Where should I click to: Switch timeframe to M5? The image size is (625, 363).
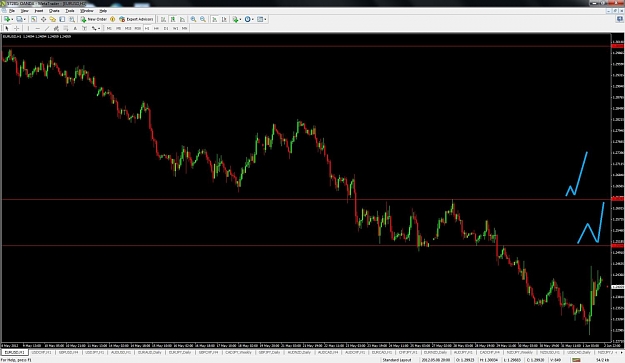pos(118,28)
